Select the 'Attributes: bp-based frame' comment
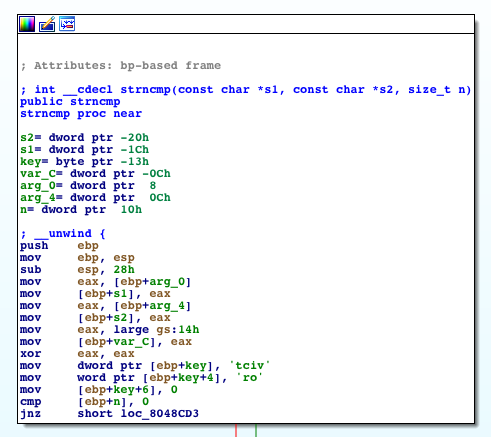 click(121, 65)
